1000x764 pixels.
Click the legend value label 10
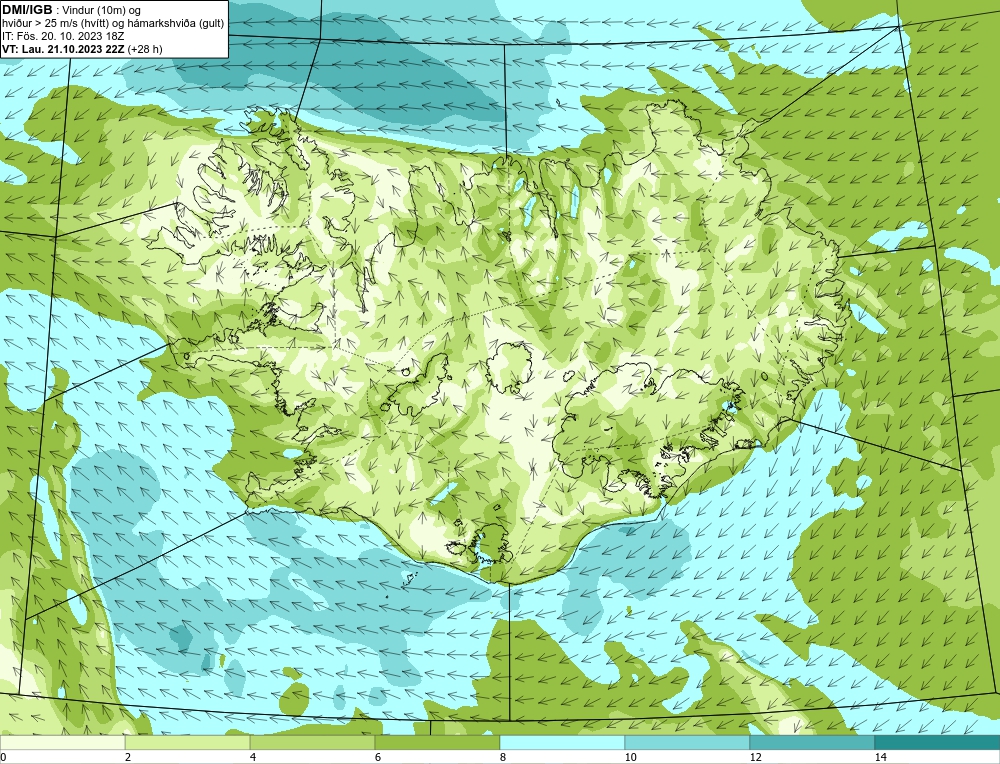pyautogui.click(x=631, y=757)
